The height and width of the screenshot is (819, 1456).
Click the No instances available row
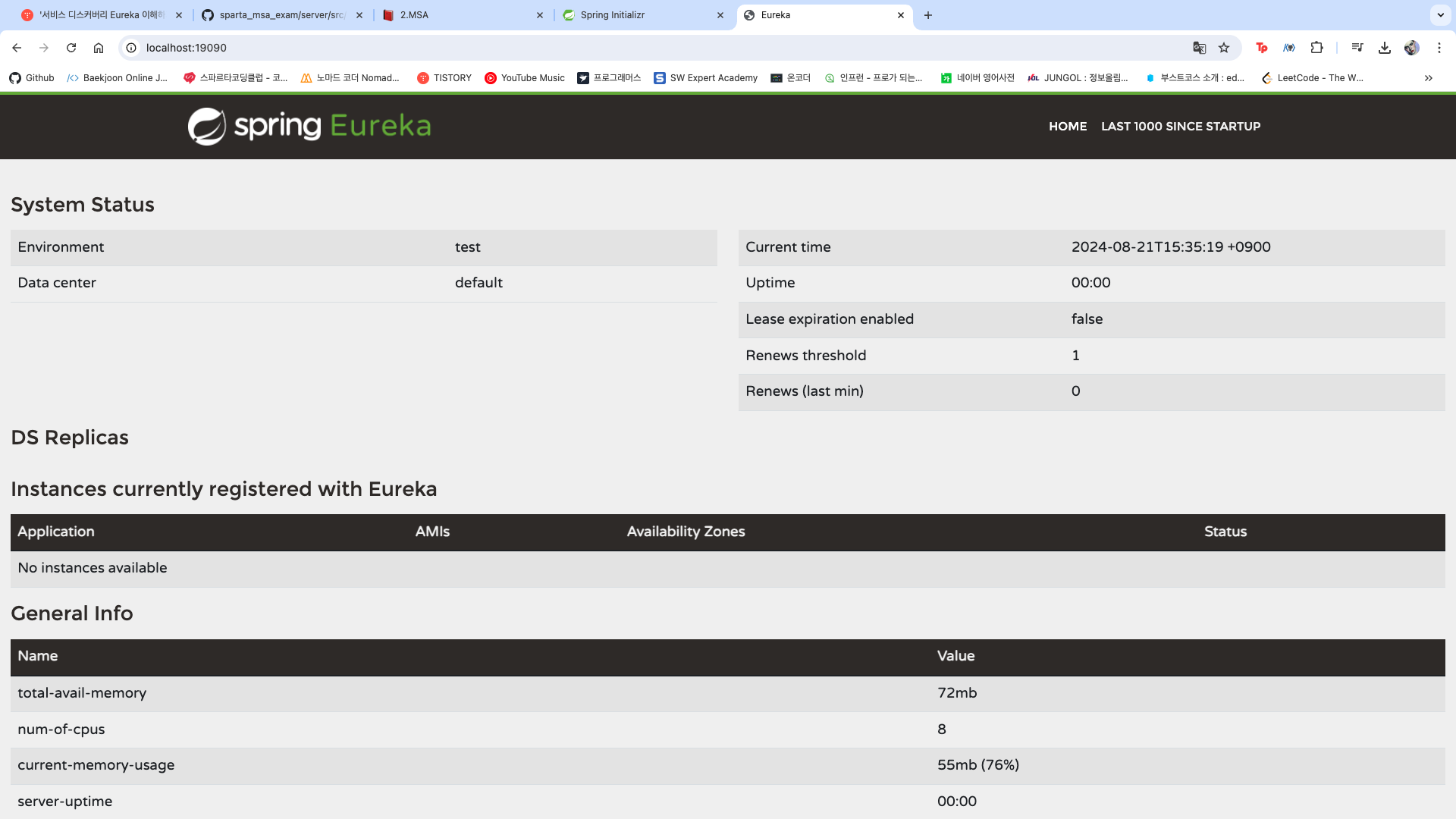[728, 569]
